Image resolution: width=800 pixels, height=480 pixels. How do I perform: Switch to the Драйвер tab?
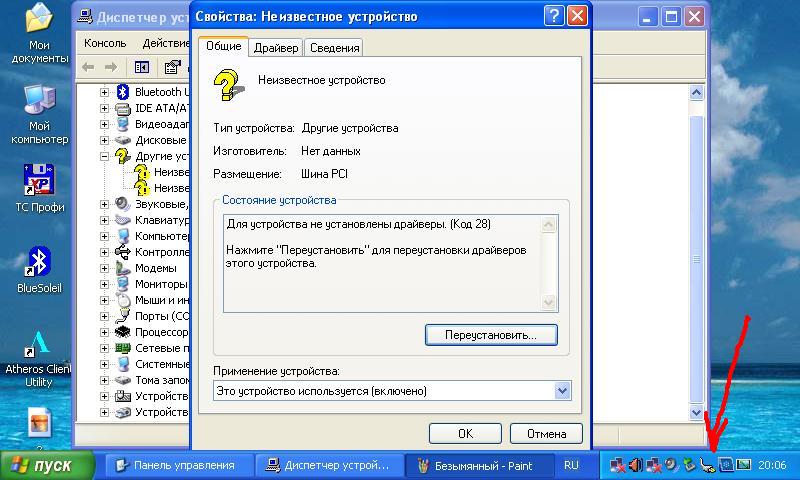point(275,48)
